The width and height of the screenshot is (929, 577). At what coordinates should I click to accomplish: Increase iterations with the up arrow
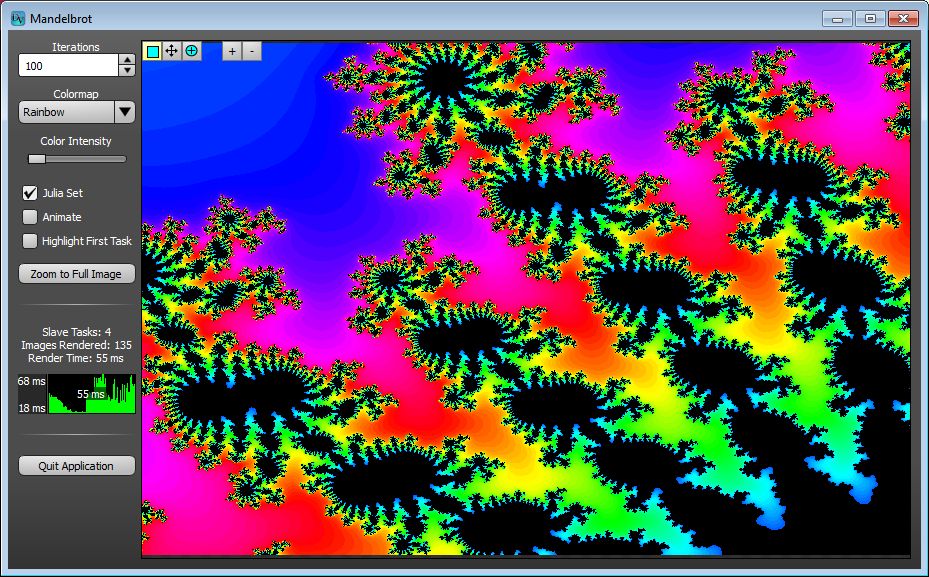click(127, 60)
